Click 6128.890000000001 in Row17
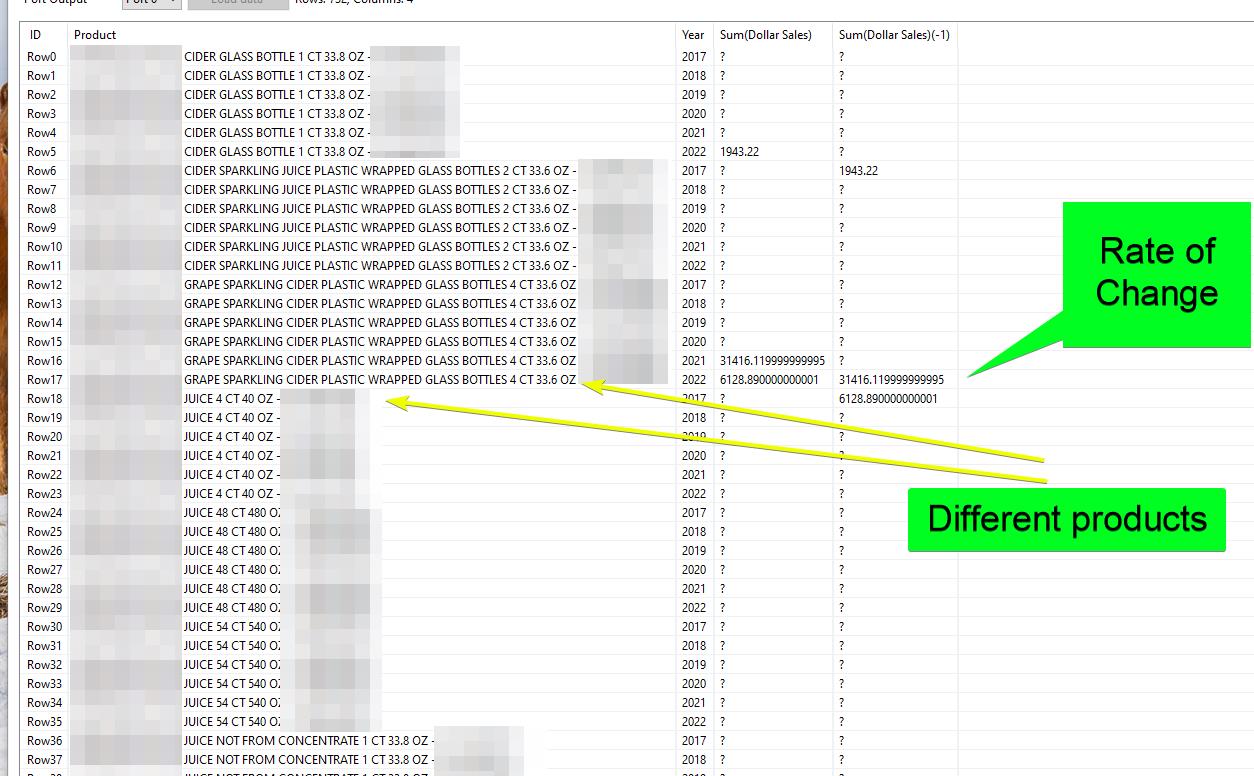Image resolution: width=1254 pixels, height=776 pixels. (769, 380)
